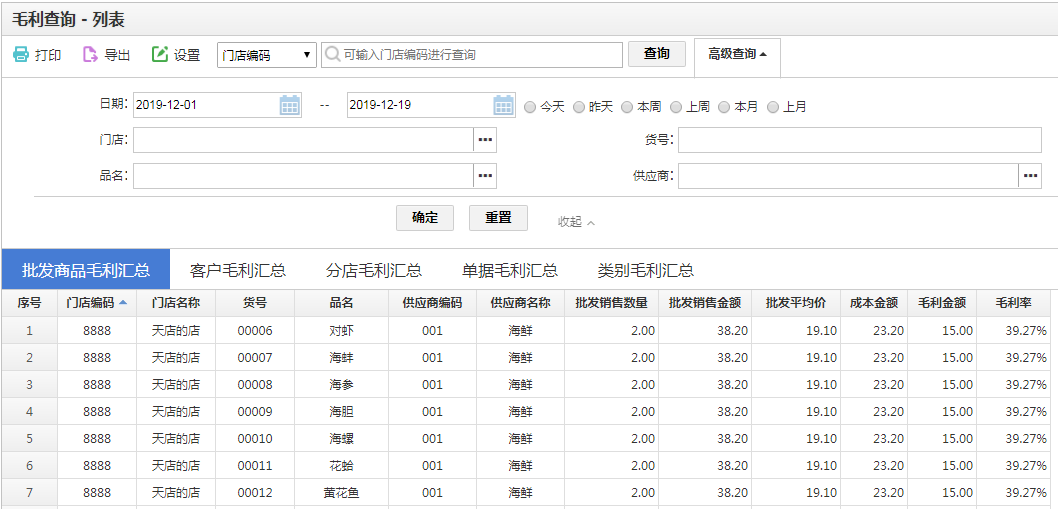Select the row with product 海蚌

(526, 358)
